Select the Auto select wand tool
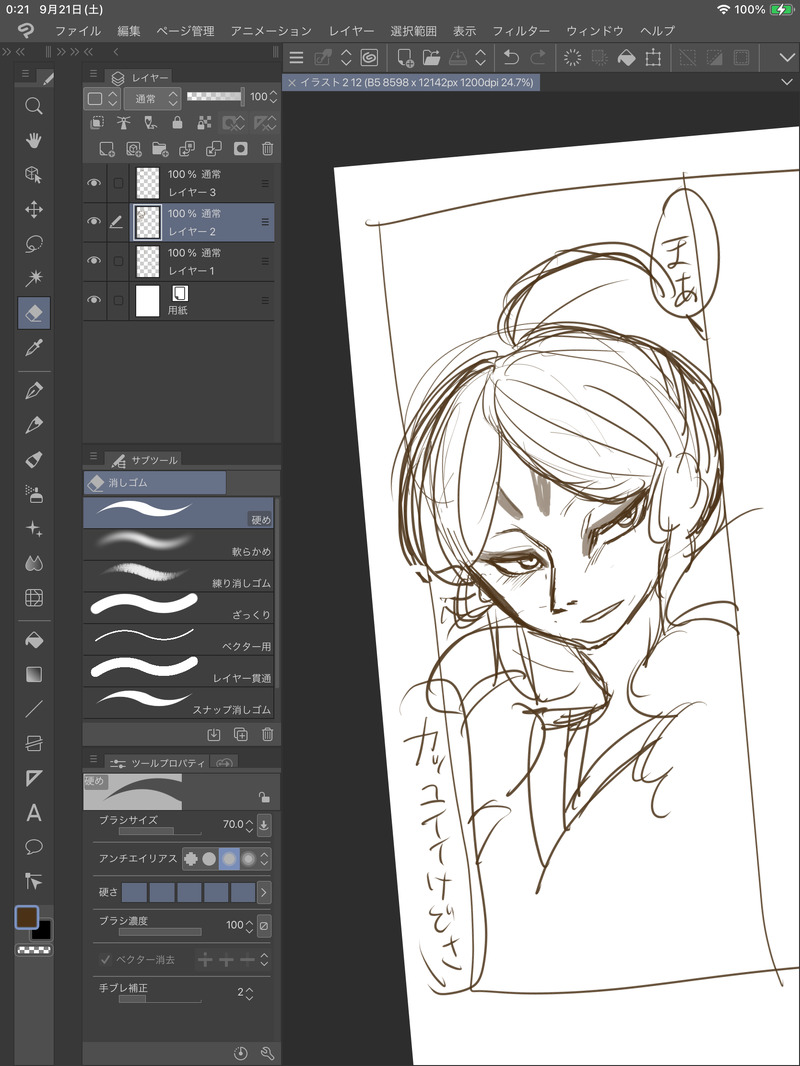The height and width of the screenshot is (1066, 800). click(x=33, y=278)
